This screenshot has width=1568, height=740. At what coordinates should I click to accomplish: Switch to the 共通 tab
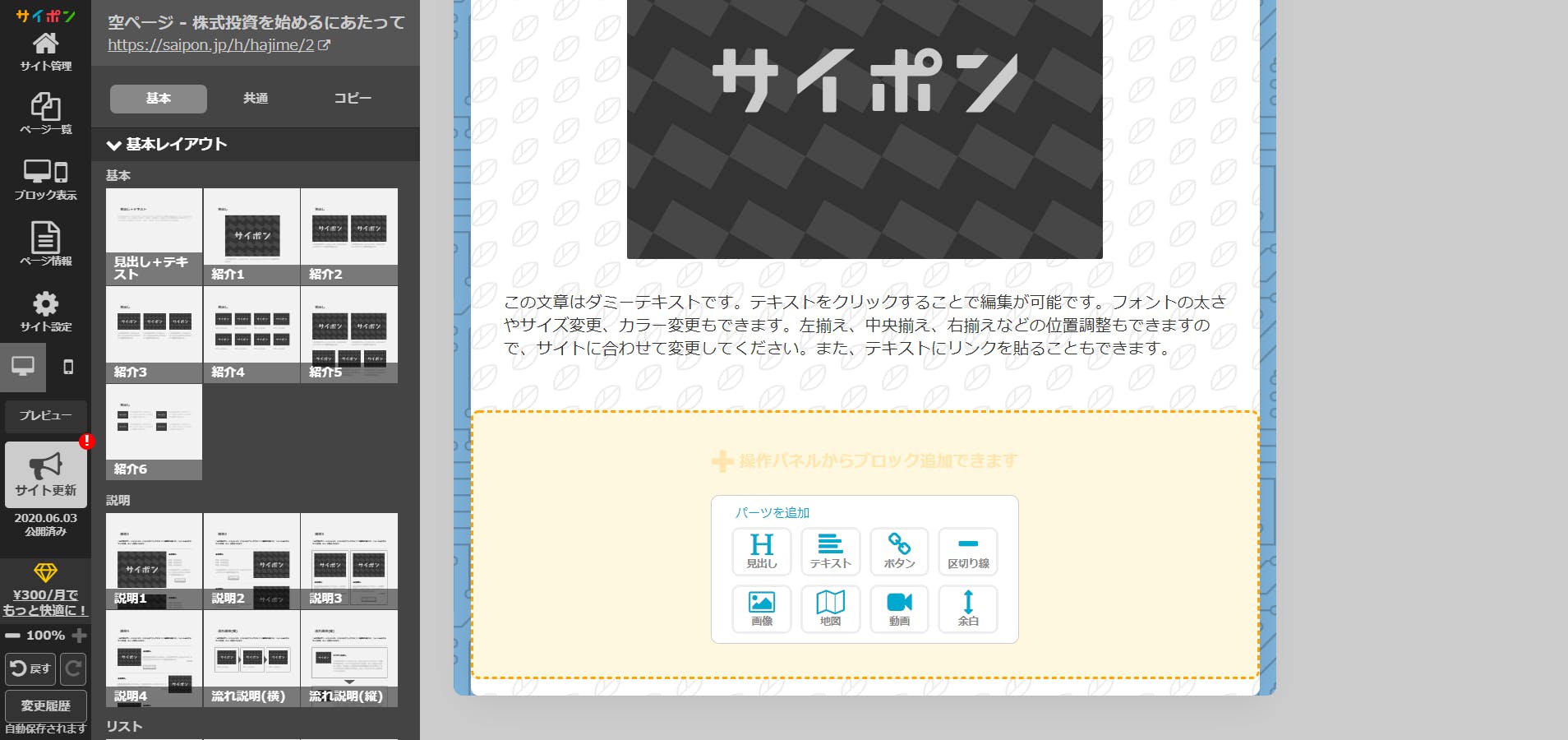point(256,99)
